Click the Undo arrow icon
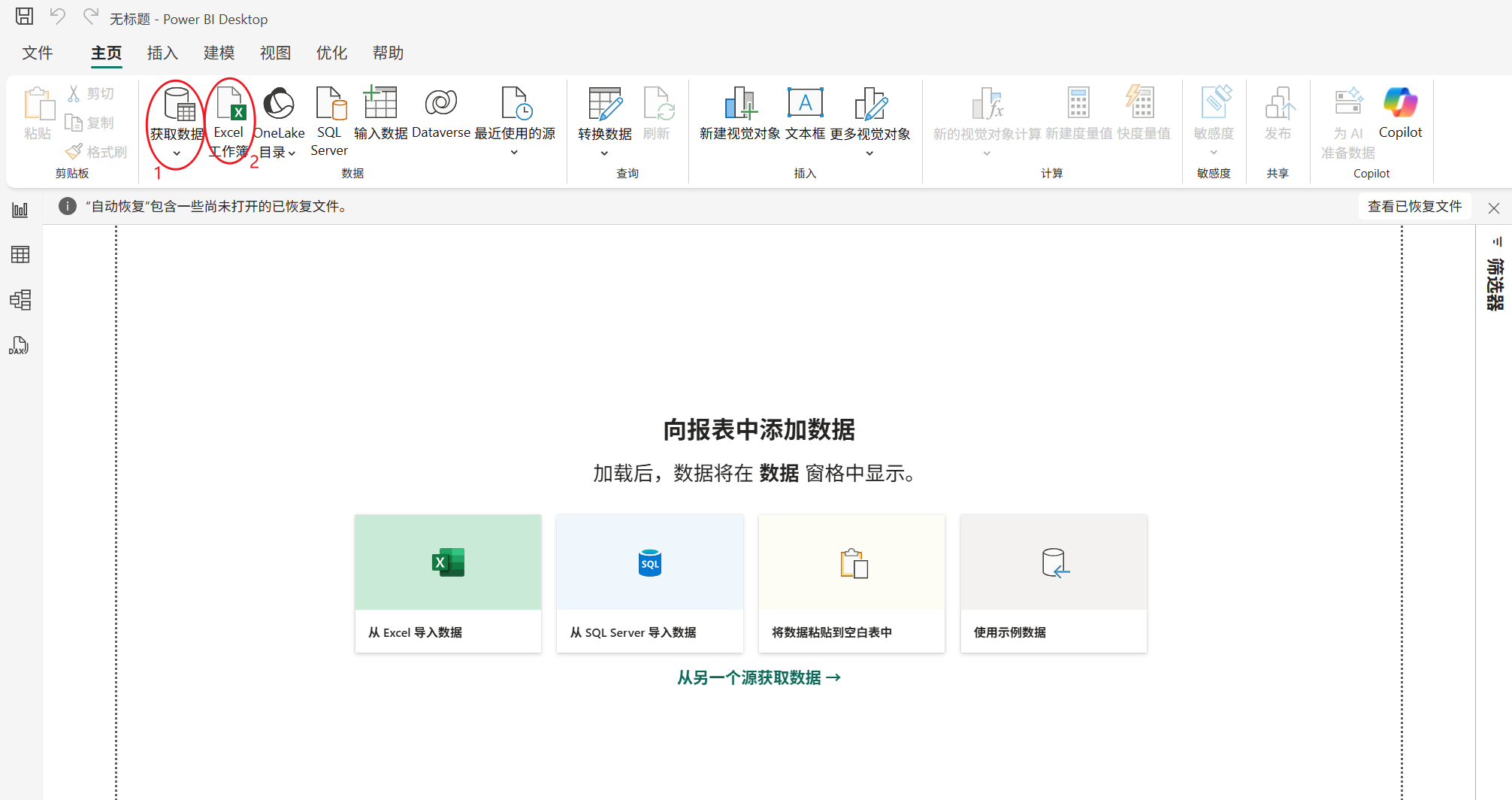The width and height of the screenshot is (1512, 800). click(x=57, y=17)
